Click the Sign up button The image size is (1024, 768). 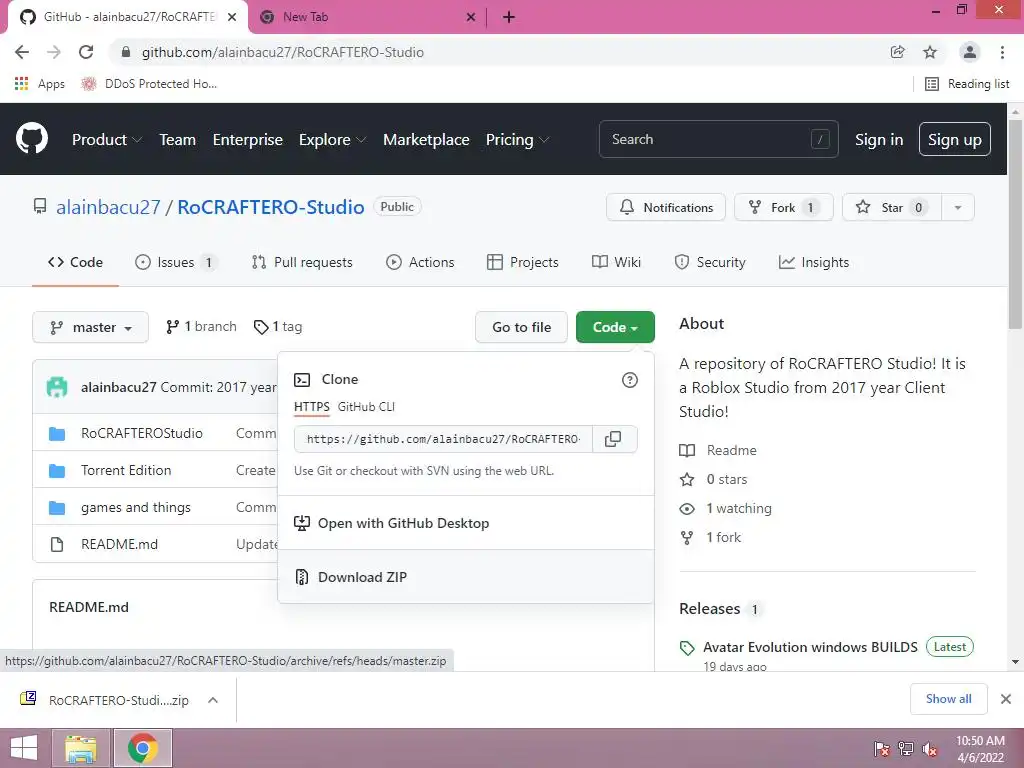coord(954,139)
